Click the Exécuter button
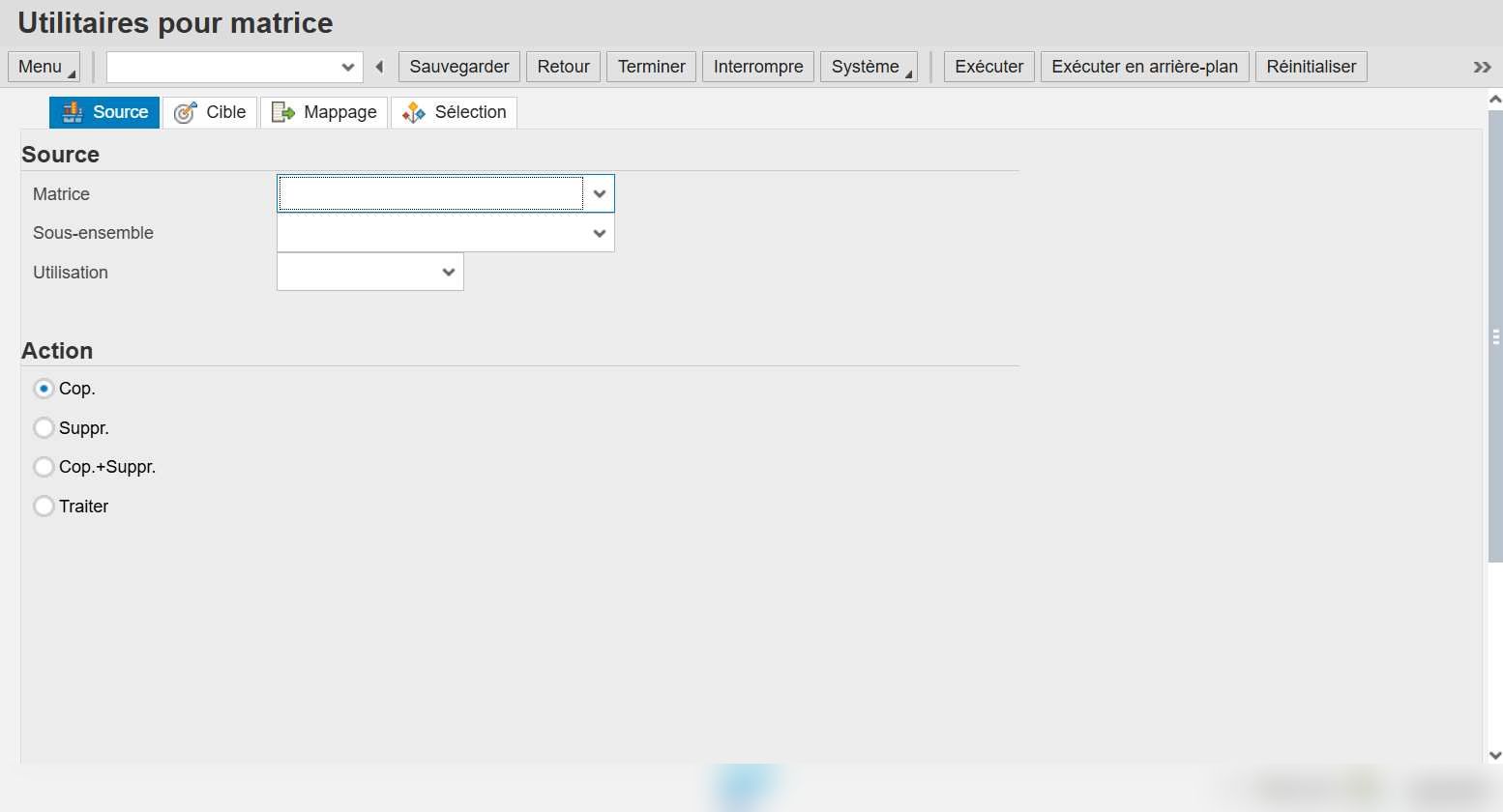 (x=988, y=67)
